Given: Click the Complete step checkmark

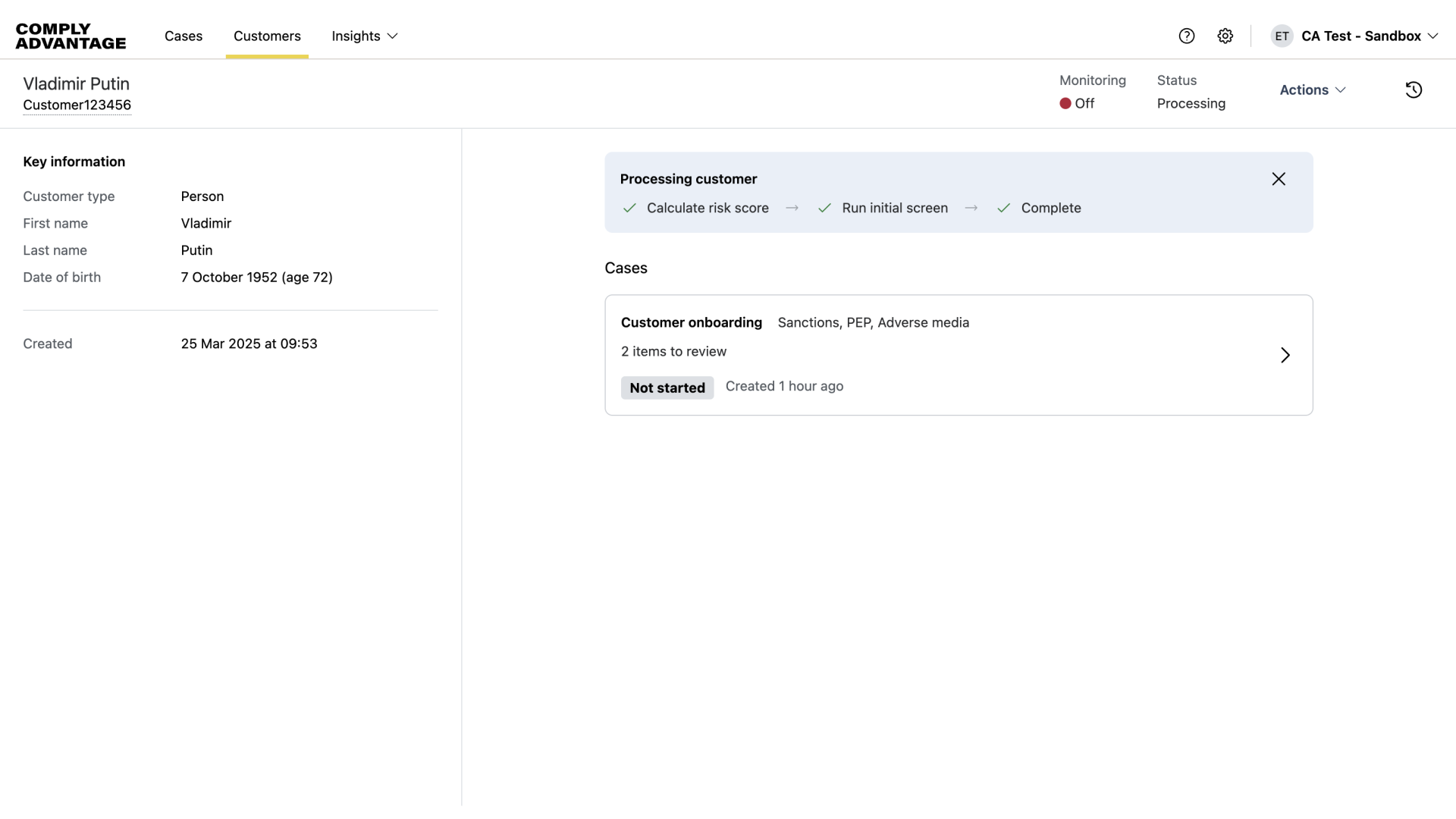Looking at the screenshot, I should click(x=1004, y=208).
